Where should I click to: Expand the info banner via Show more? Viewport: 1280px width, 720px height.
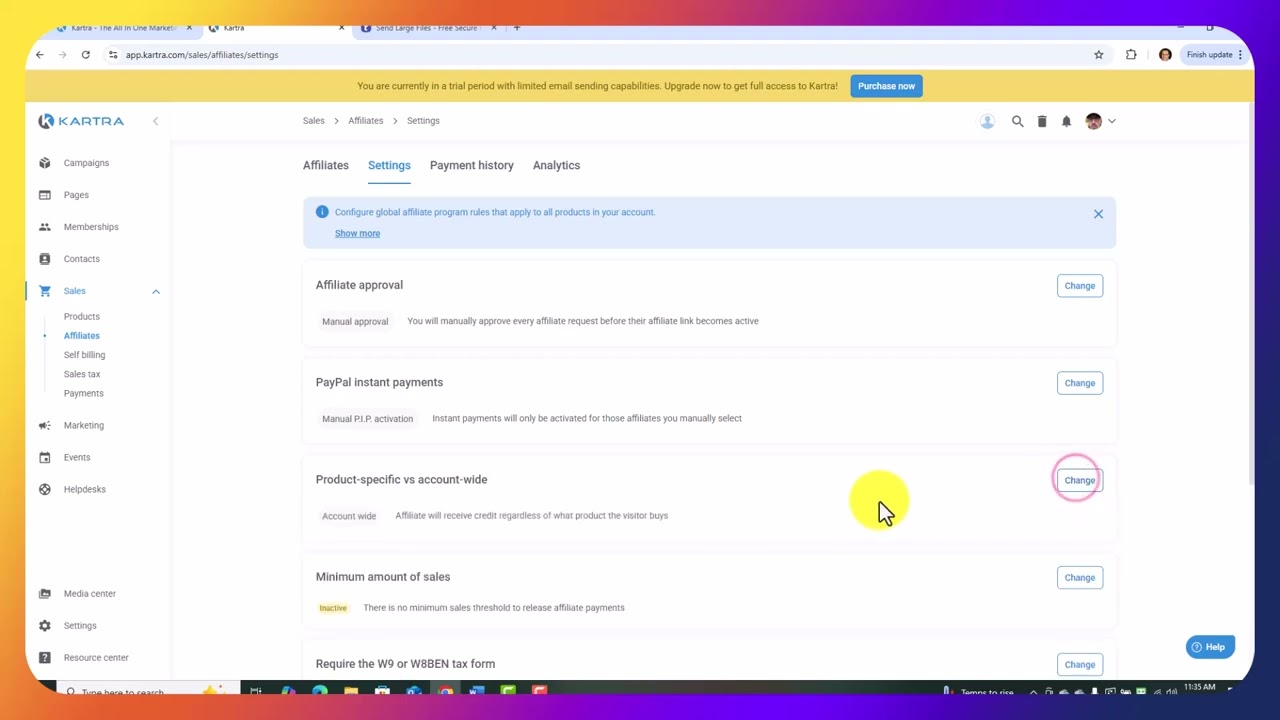point(357,233)
